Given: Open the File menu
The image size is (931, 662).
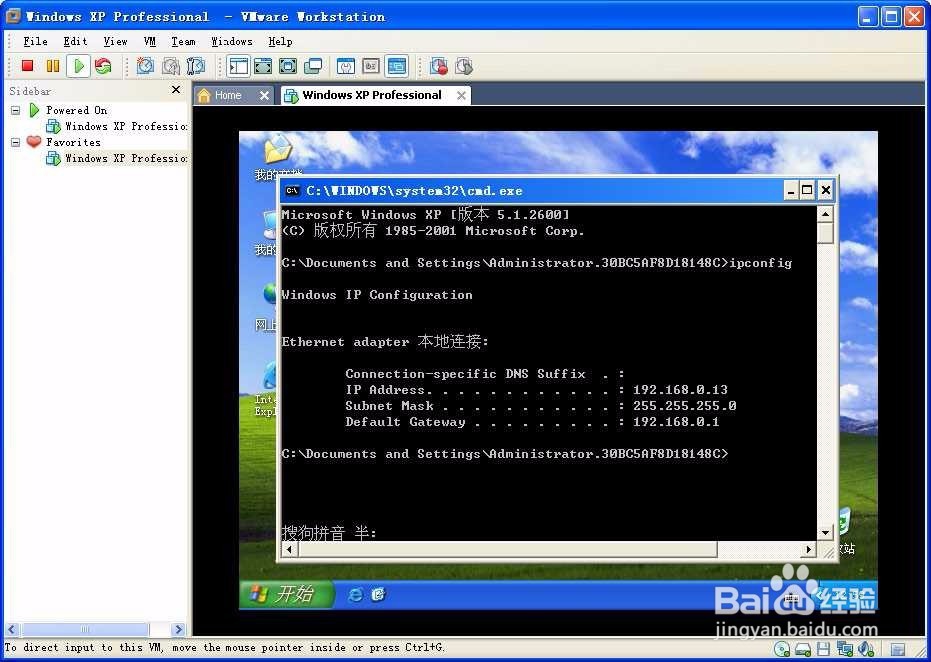Looking at the screenshot, I should tap(35, 41).
